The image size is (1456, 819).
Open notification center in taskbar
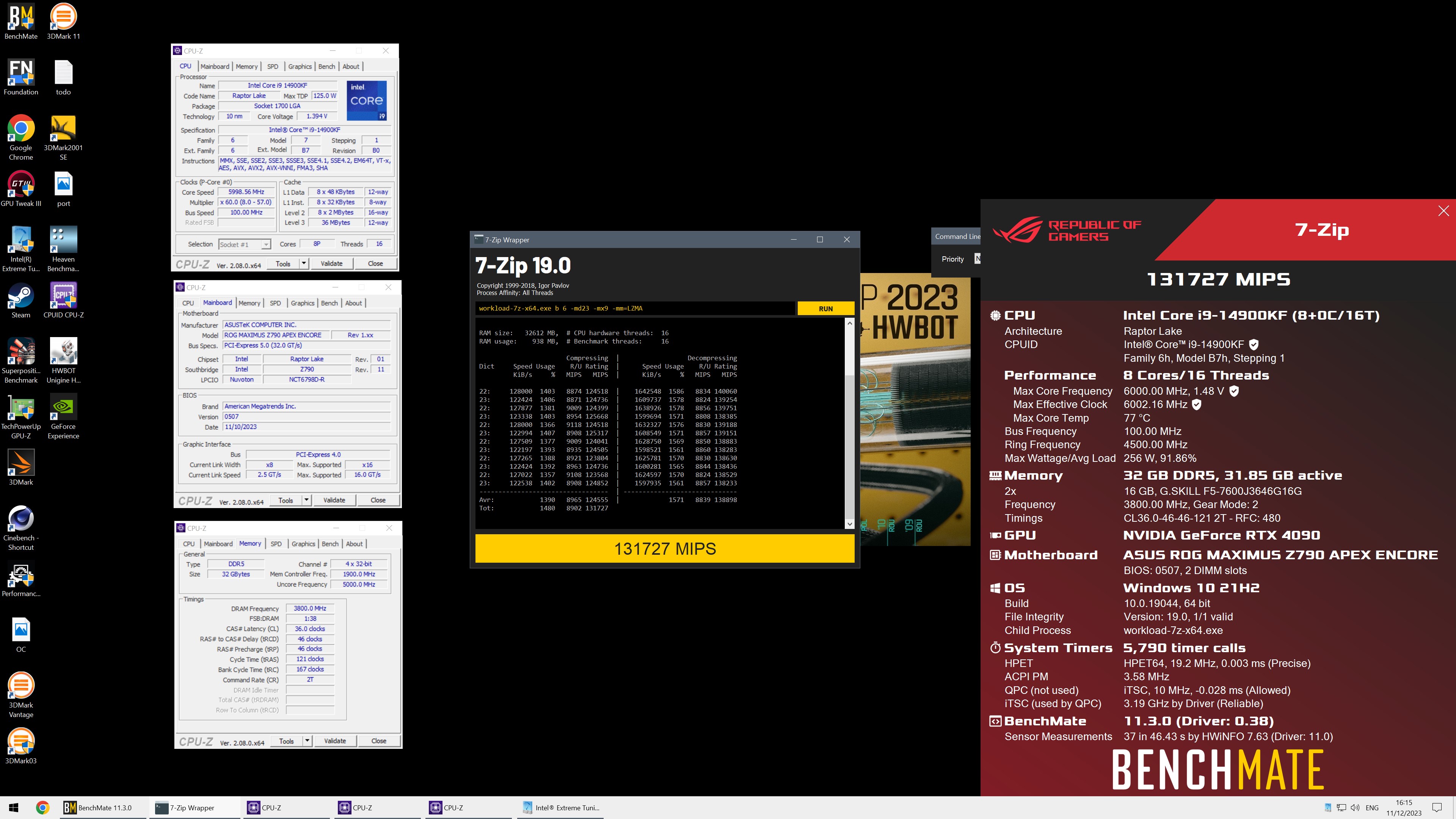point(1437,808)
